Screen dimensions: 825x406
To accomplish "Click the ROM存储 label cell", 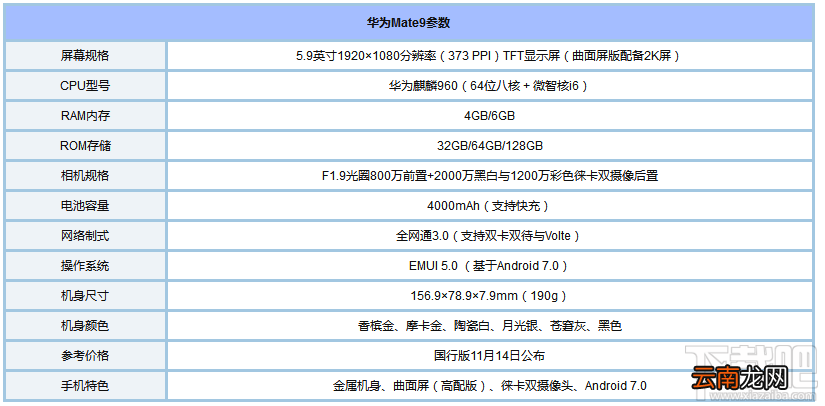I will 85,146.
